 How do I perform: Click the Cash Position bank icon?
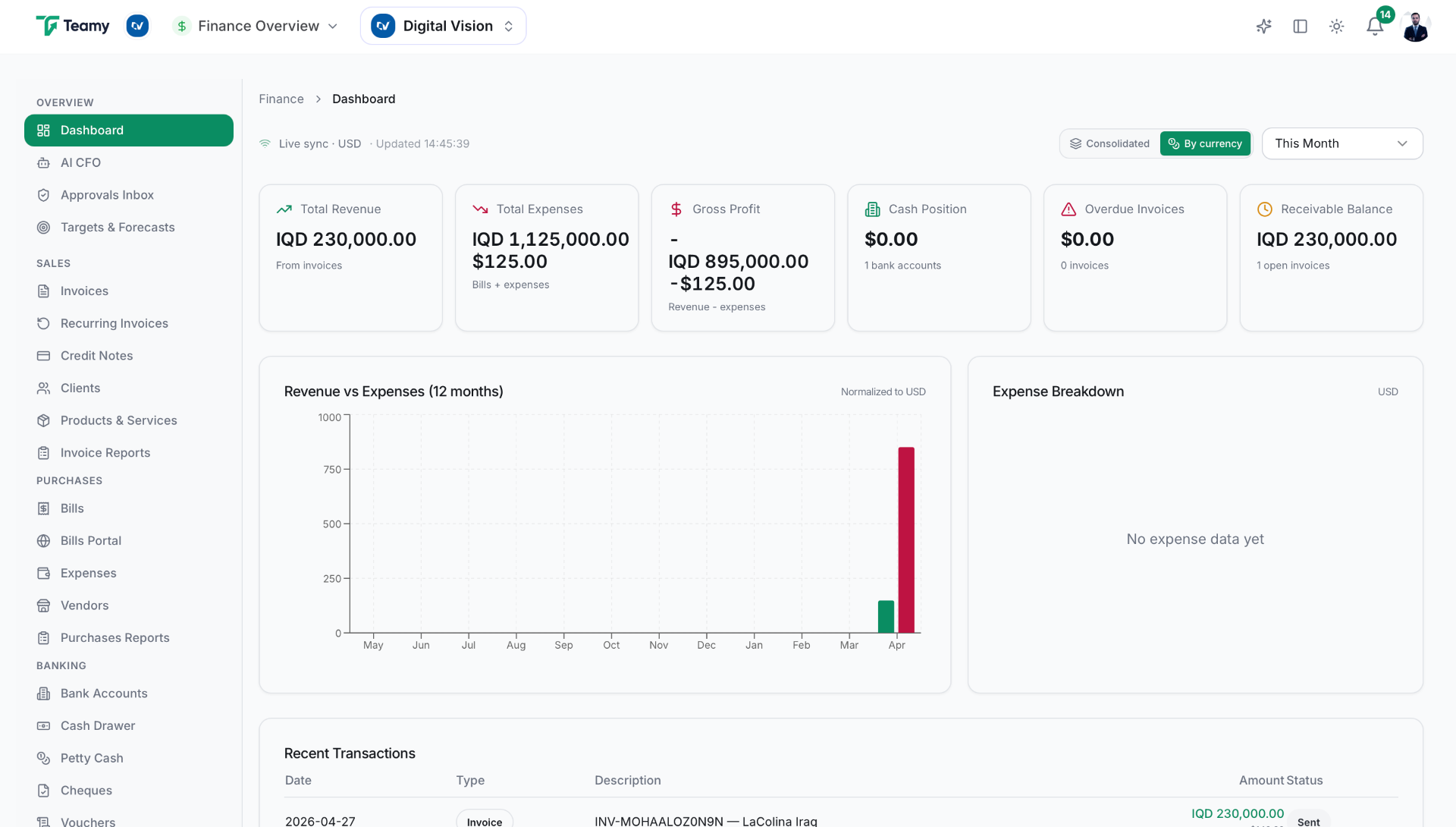coord(873,209)
